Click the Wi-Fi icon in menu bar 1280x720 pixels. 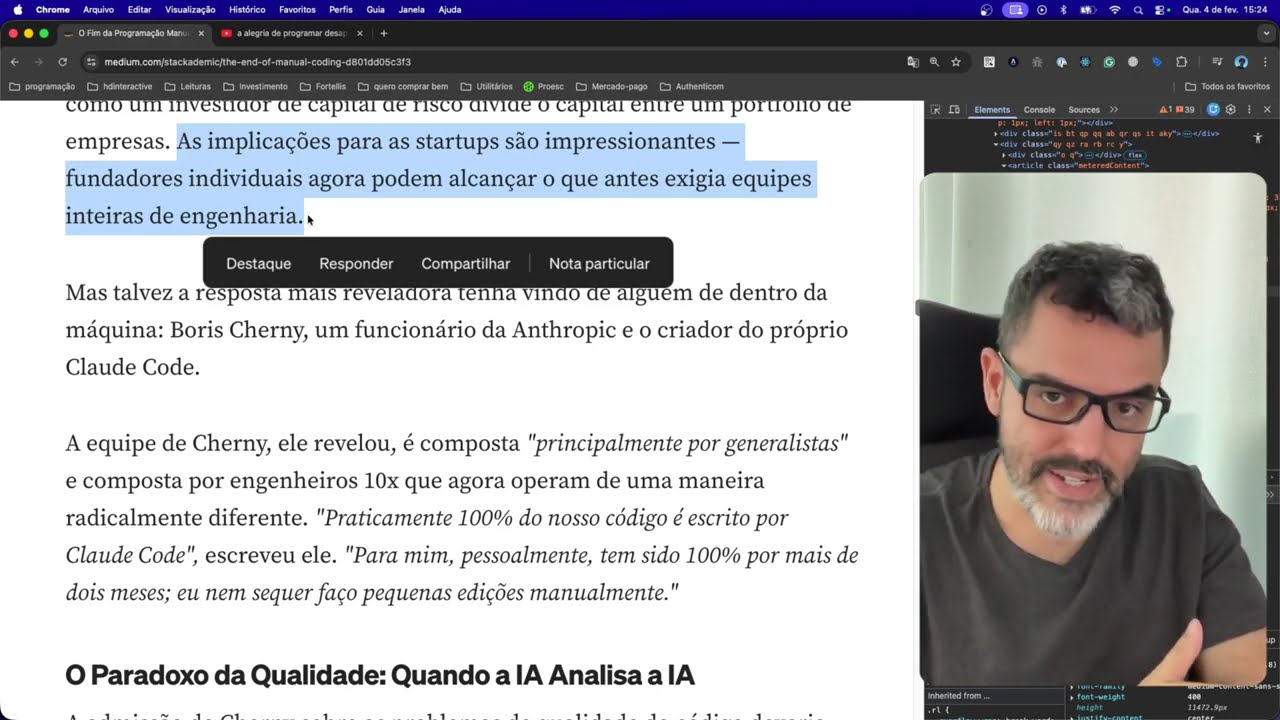click(1115, 10)
